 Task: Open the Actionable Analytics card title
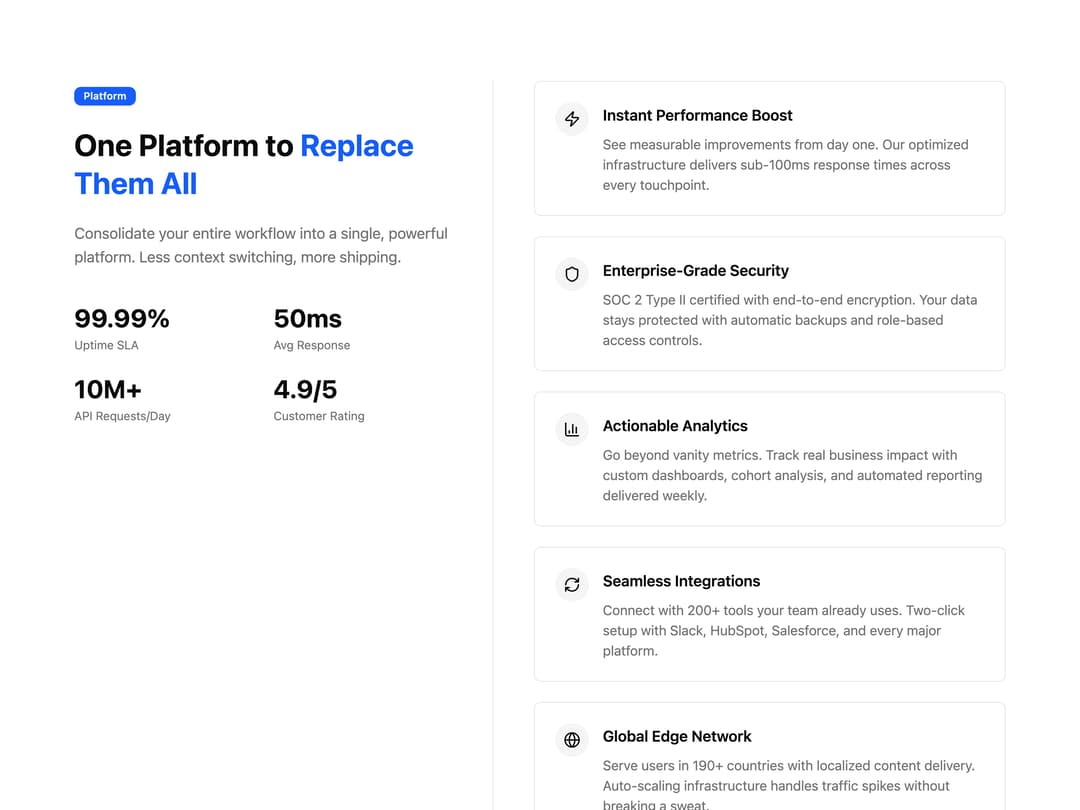coord(674,426)
